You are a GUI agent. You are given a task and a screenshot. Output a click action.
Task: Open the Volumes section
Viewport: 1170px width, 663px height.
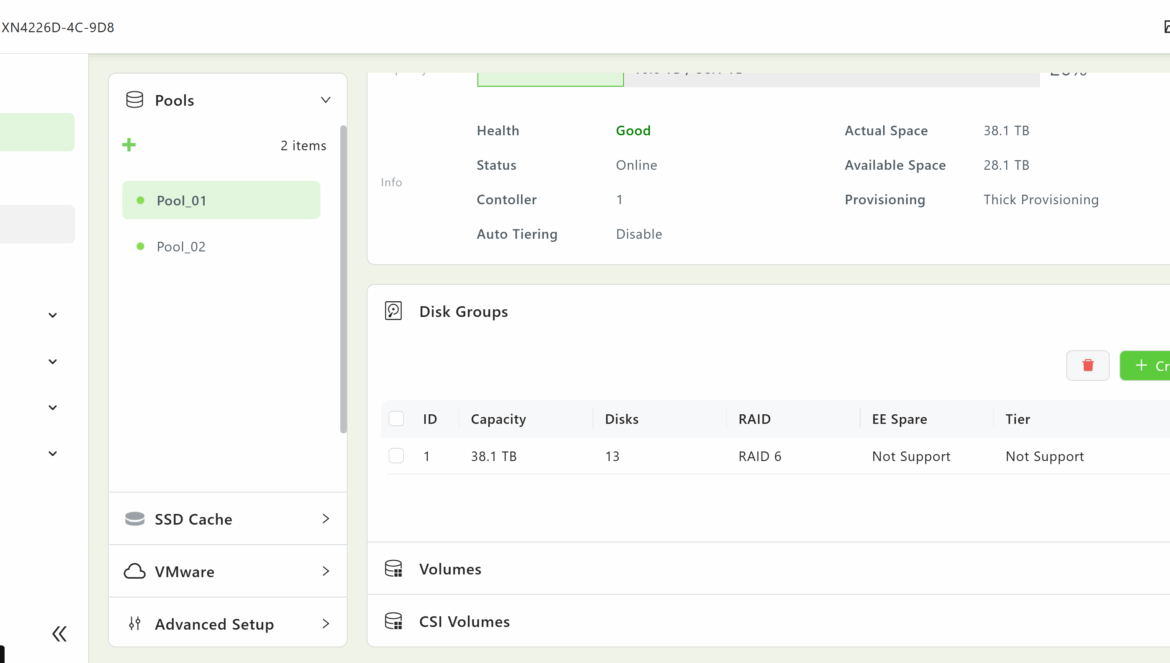click(450, 569)
